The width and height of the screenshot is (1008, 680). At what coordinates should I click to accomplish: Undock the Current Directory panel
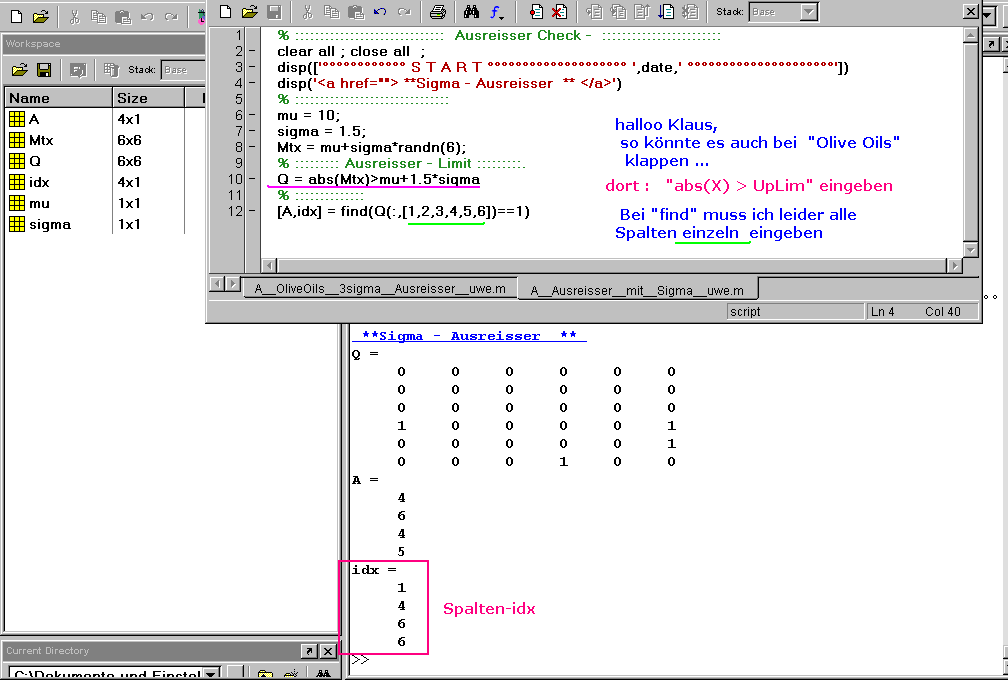pyautogui.click(x=309, y=651)
